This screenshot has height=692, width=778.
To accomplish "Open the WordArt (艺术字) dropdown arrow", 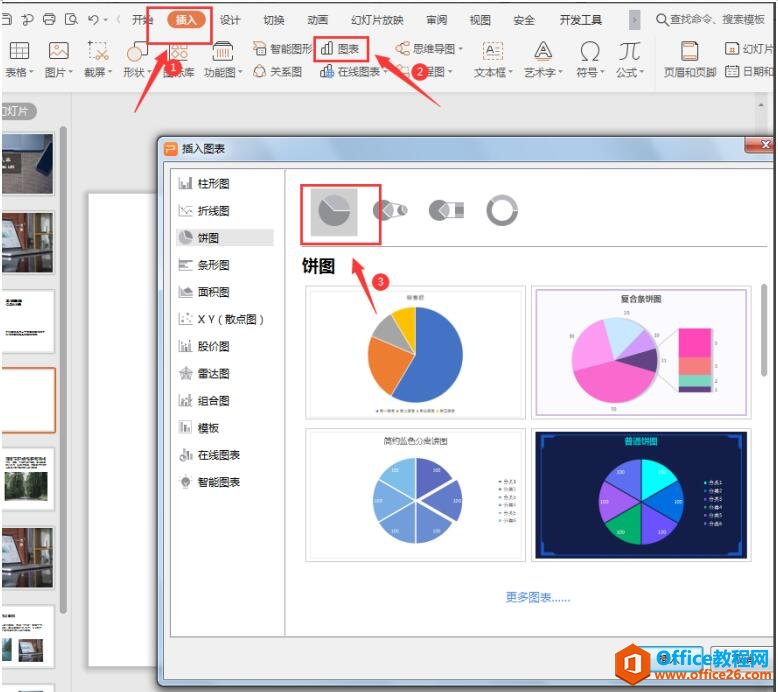I will (x=561, y=72).
